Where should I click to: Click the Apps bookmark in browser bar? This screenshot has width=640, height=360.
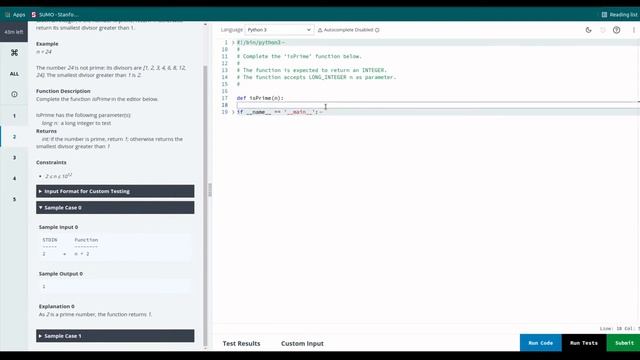(15, 15)
